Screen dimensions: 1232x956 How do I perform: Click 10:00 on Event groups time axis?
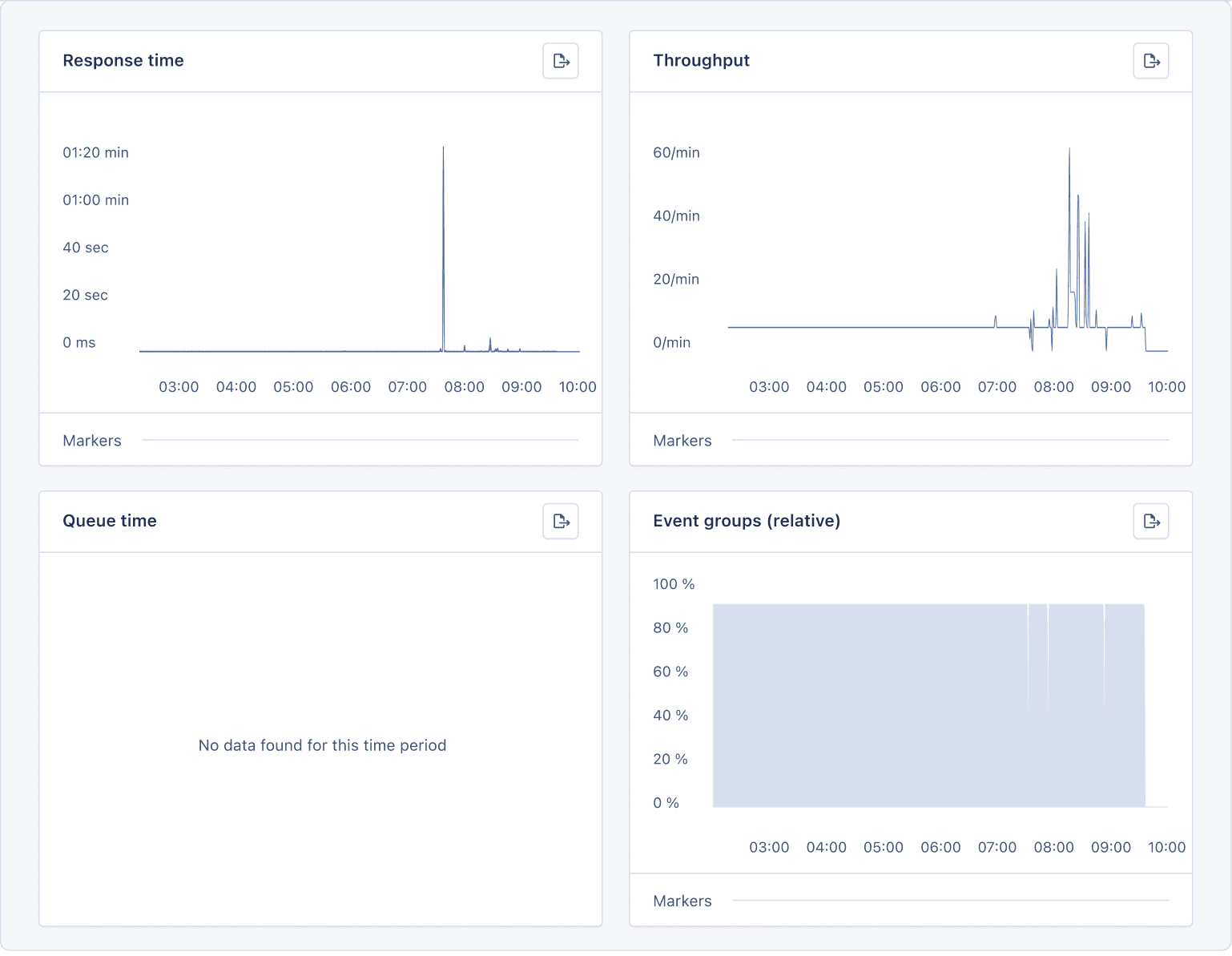1167,847
